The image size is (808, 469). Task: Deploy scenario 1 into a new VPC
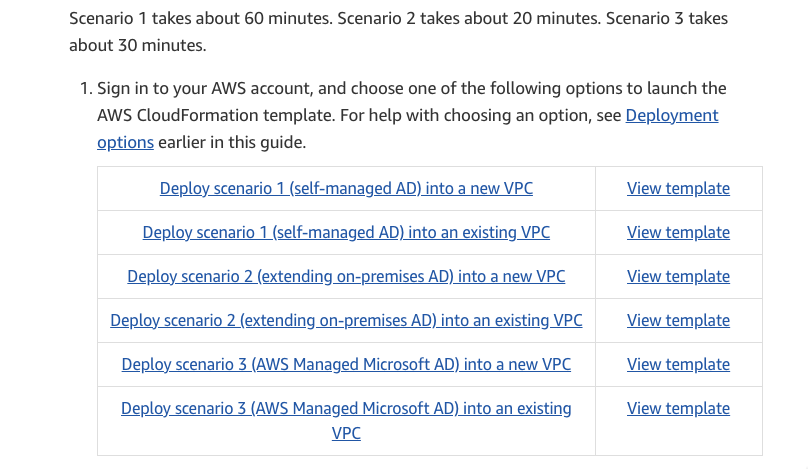(346, 189)
